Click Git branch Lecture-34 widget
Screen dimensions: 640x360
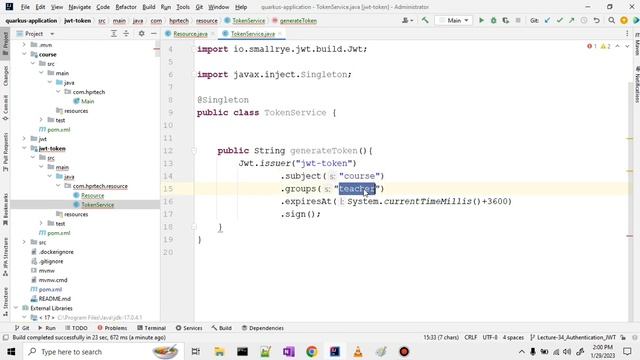[x=573, y=338]
